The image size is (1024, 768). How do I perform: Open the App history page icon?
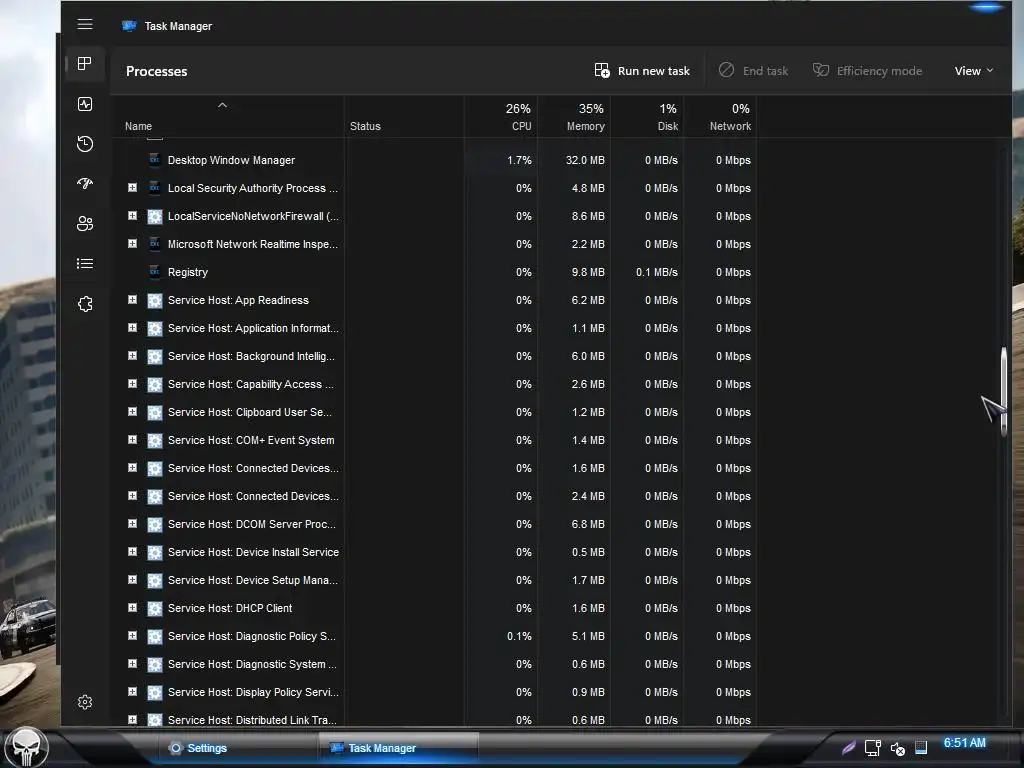tap(85, 144)
